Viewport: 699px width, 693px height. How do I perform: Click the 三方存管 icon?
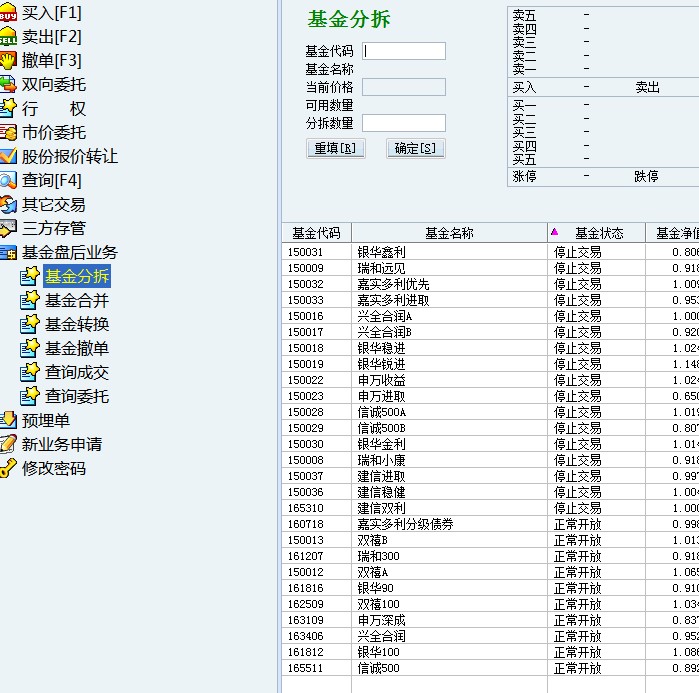(x=8, y=228)
